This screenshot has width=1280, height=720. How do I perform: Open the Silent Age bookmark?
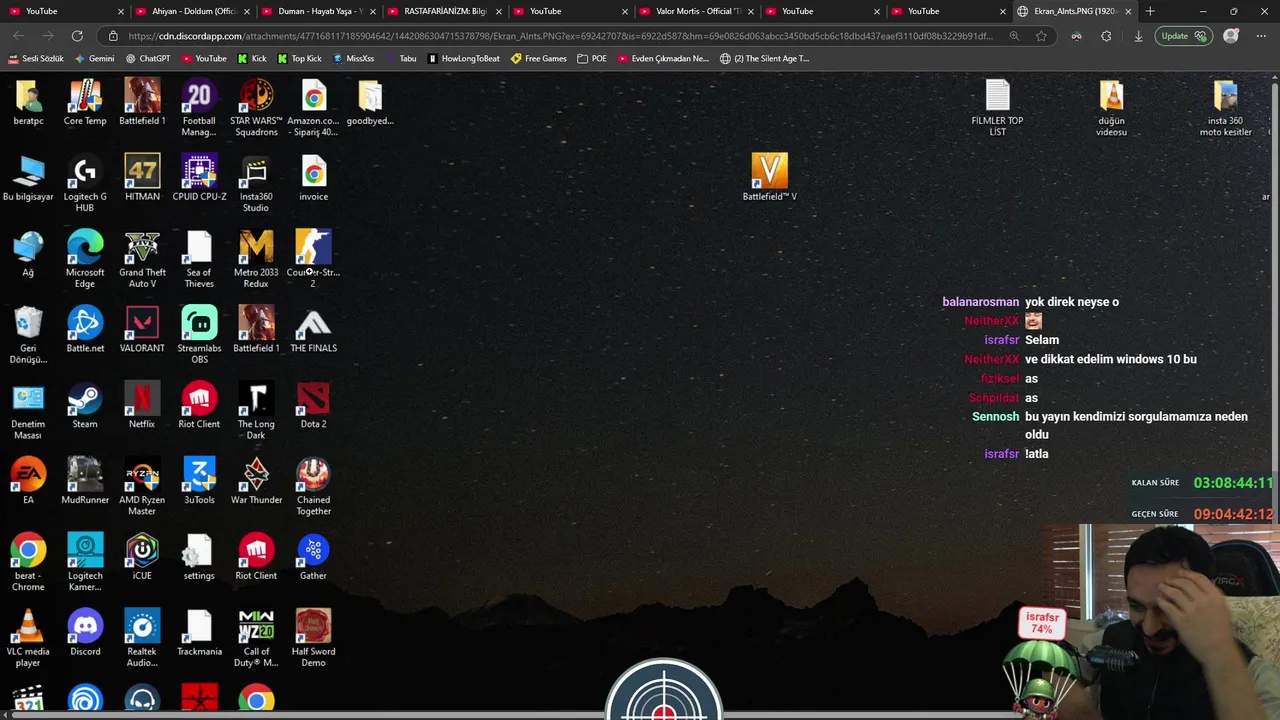tap(764, 59)
